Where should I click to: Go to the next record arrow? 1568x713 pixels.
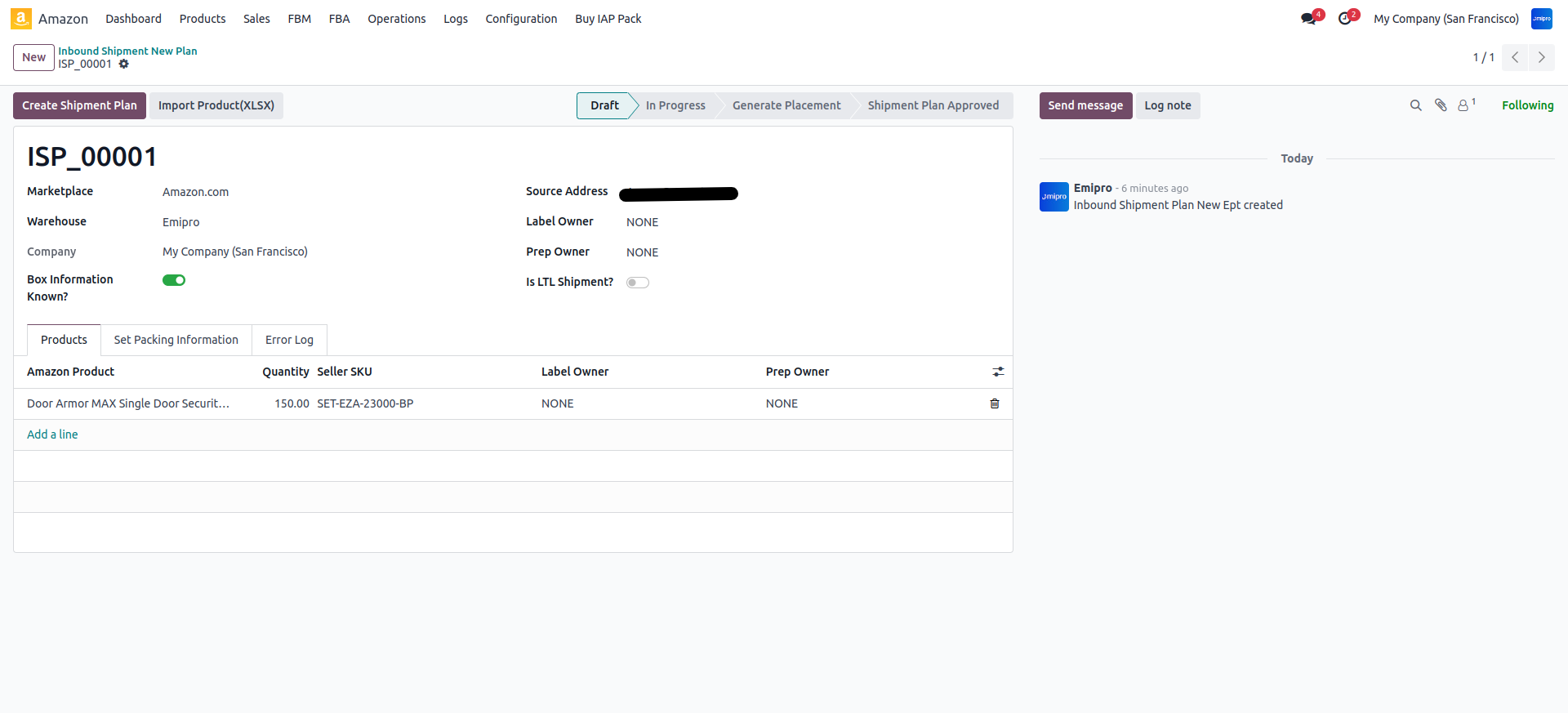pos(1541,57)
